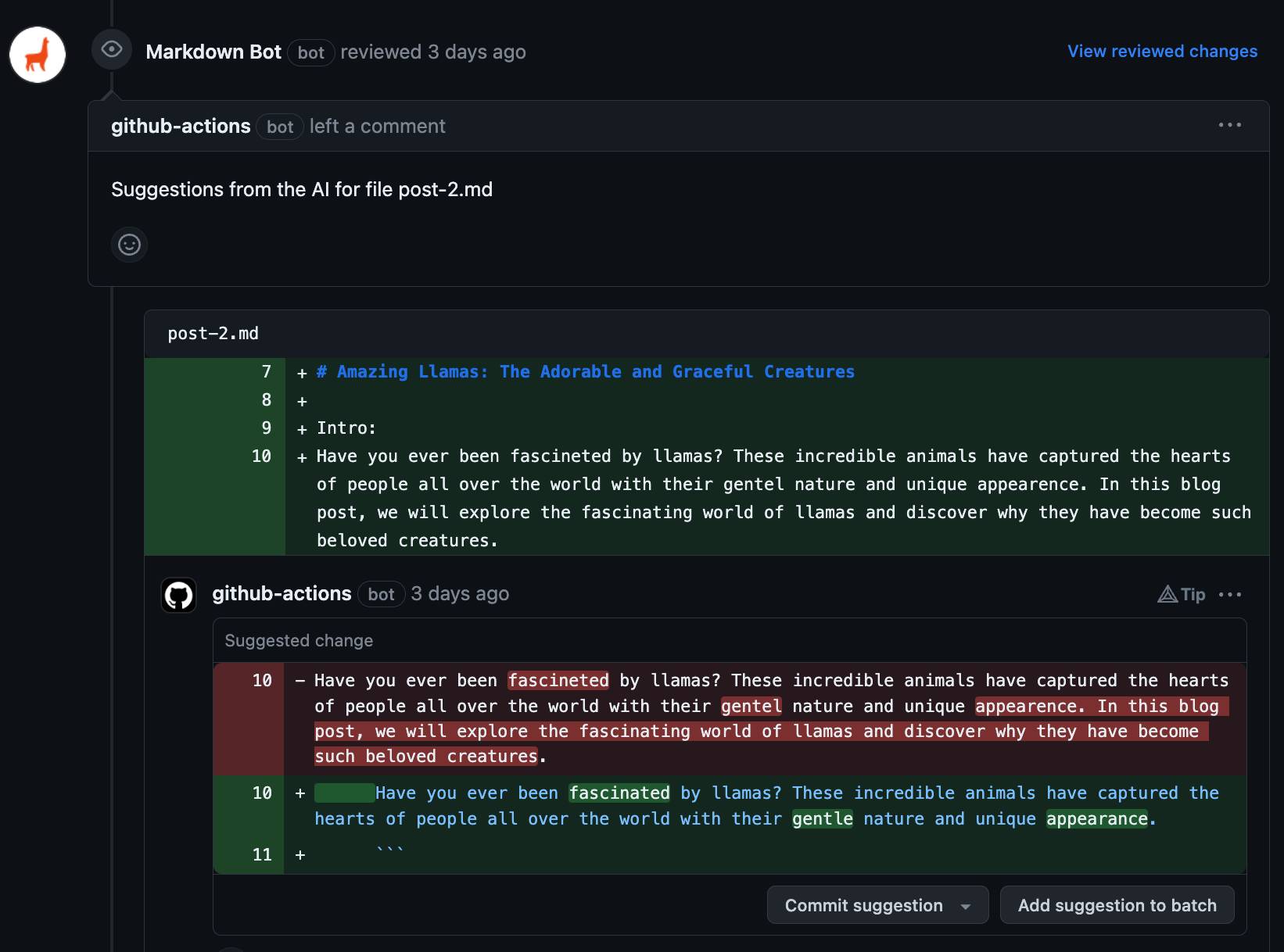Click the bot badge next to Markdown Bot

[310, 52]
